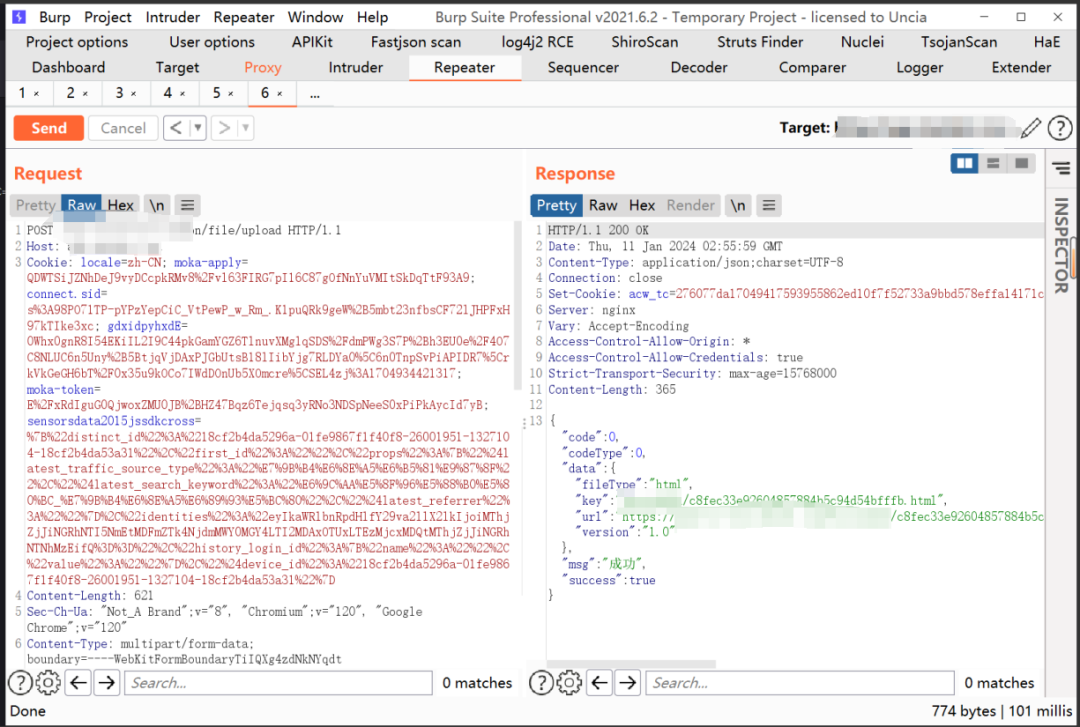
Task: Jump to next response search match
Action: 627,683
